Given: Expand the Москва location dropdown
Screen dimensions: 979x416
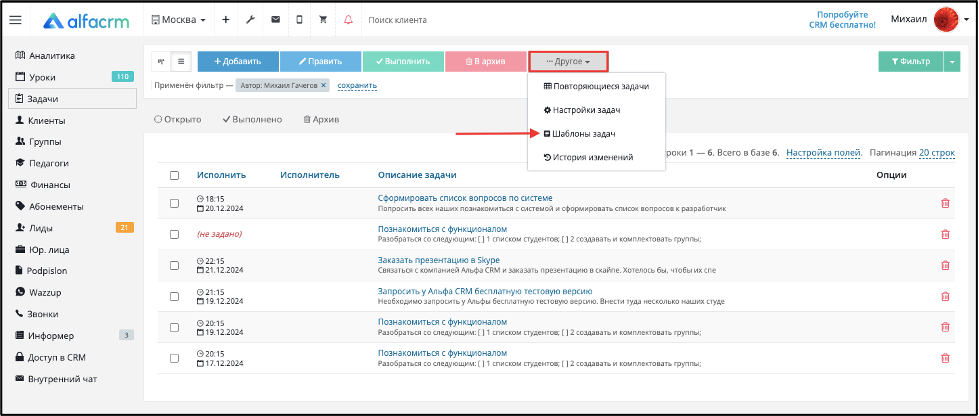Looking at the screenshot, I should click(x=179, y=20).
